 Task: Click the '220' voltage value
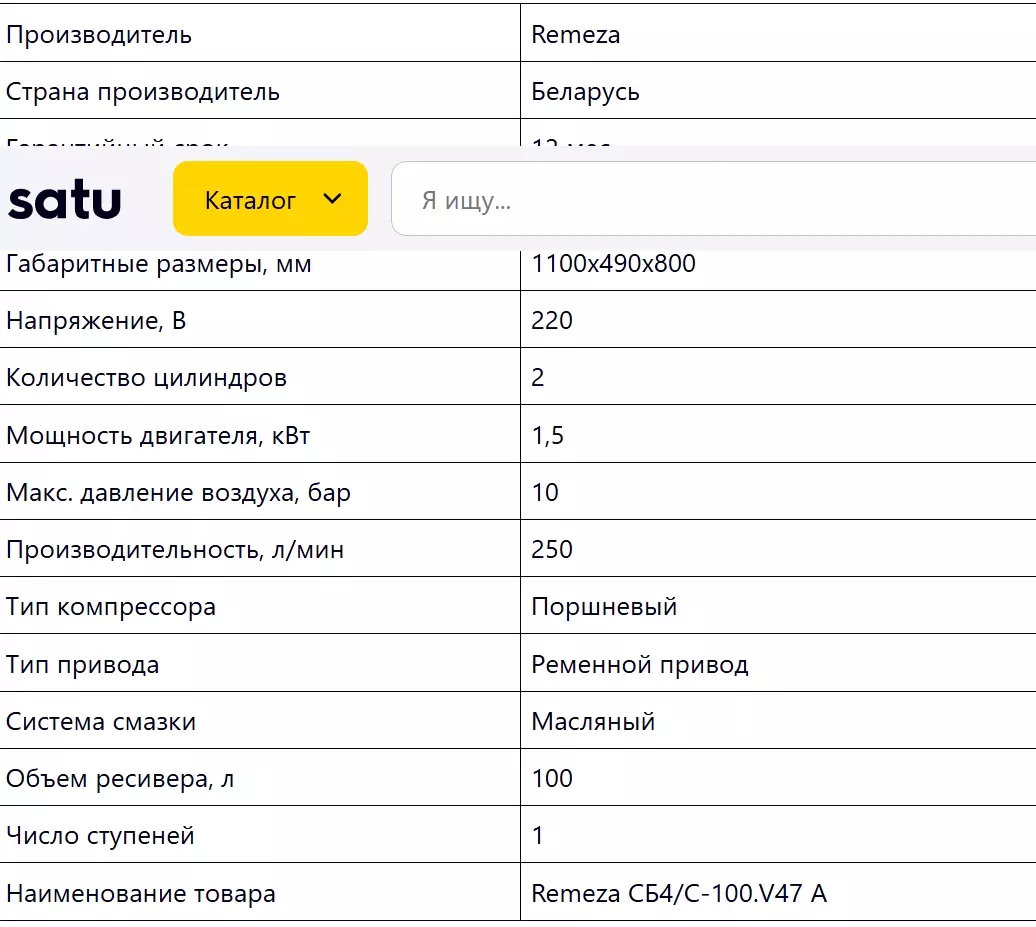(552, 320)
